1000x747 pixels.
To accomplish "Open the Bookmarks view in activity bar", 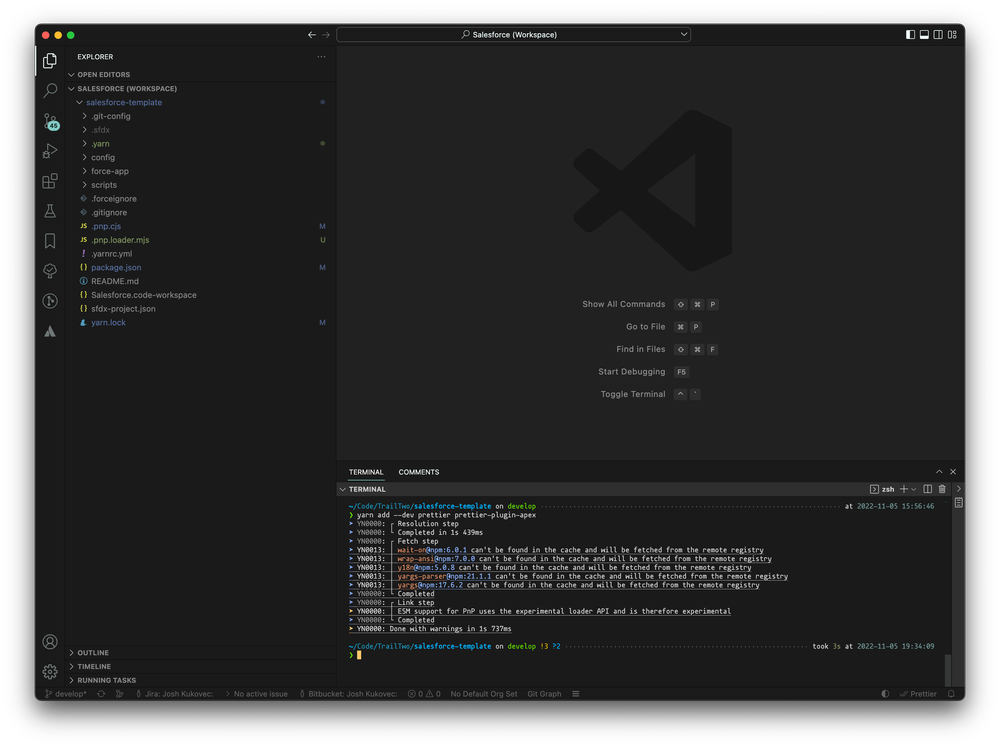I will tap(50, 241).
